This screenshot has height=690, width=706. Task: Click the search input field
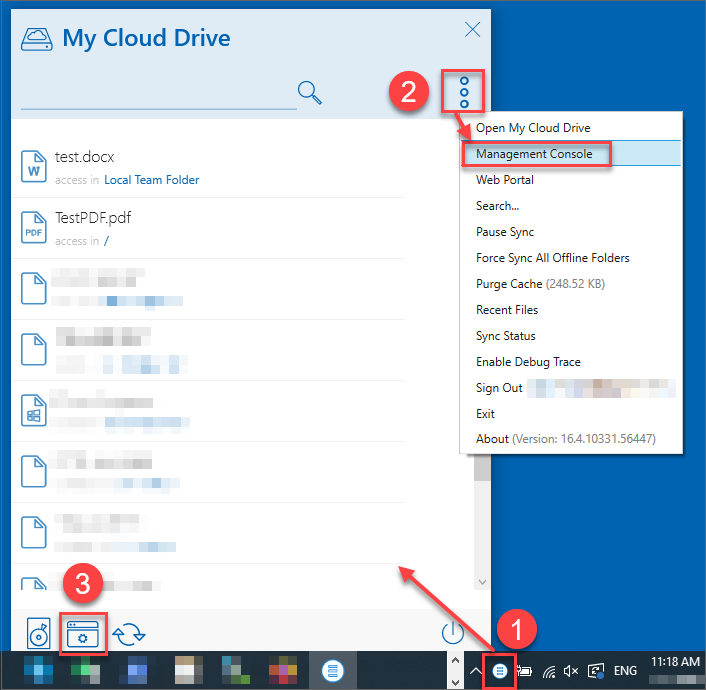pyautogui.click(x=158, y=95)
